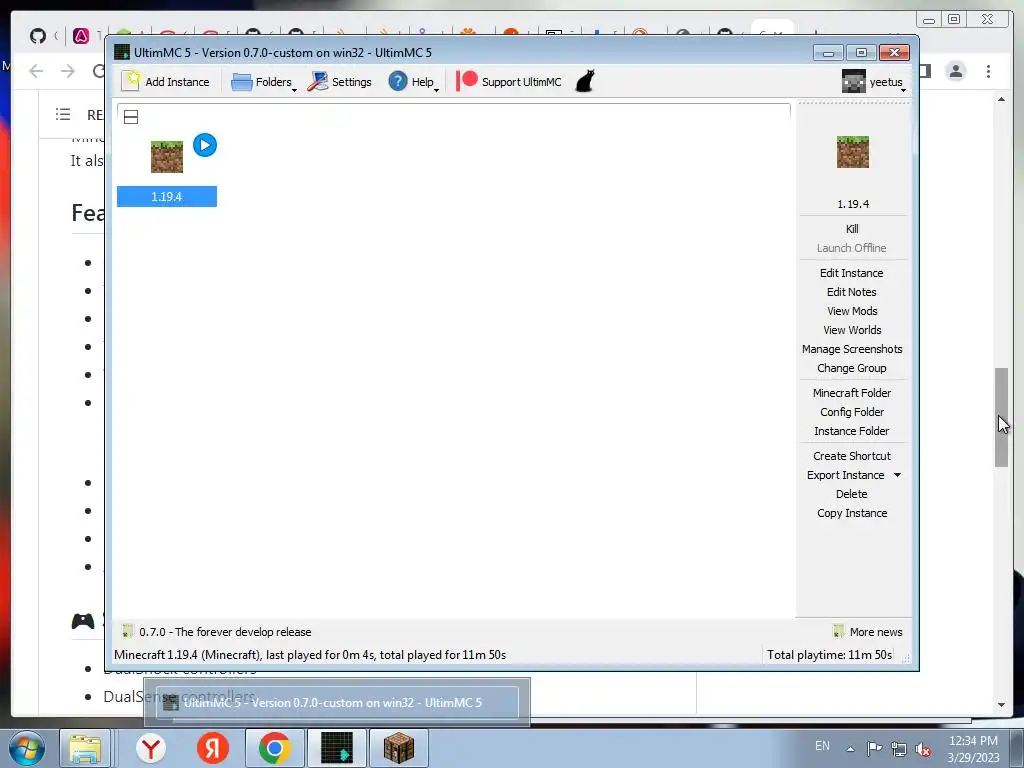Kill the running instance

click(852, 229)
